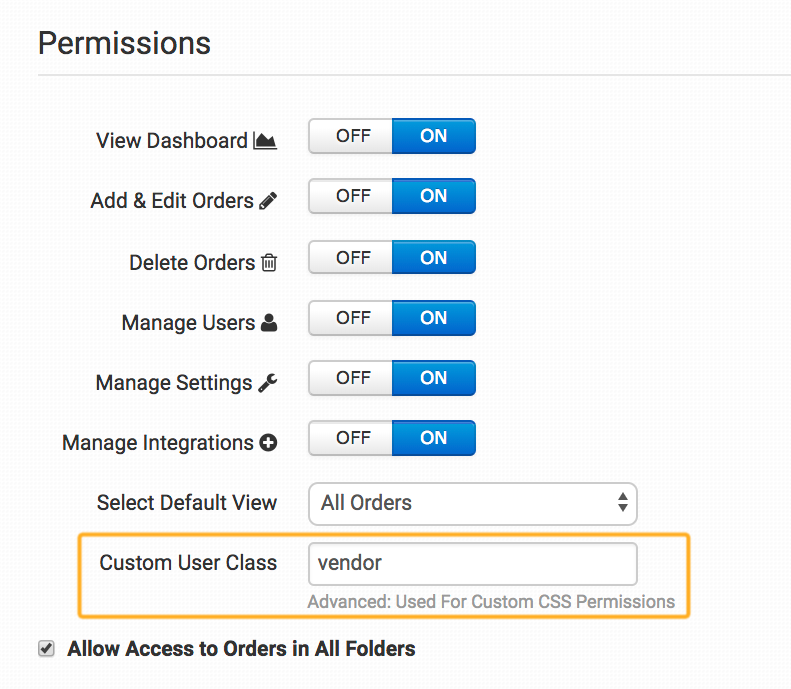Disable the Delete Orders permission
This screenshot has height=689, width=791.
(352, 258)
